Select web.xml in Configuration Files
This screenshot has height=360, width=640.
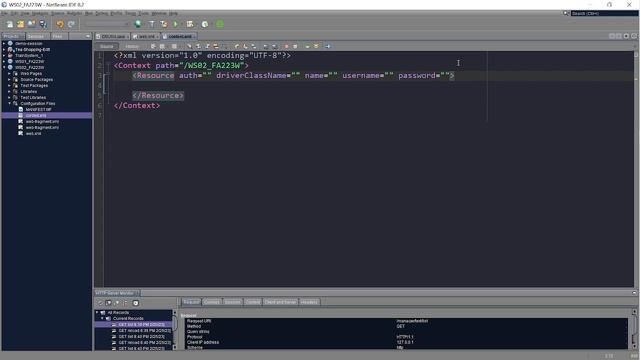click(33, 133)
